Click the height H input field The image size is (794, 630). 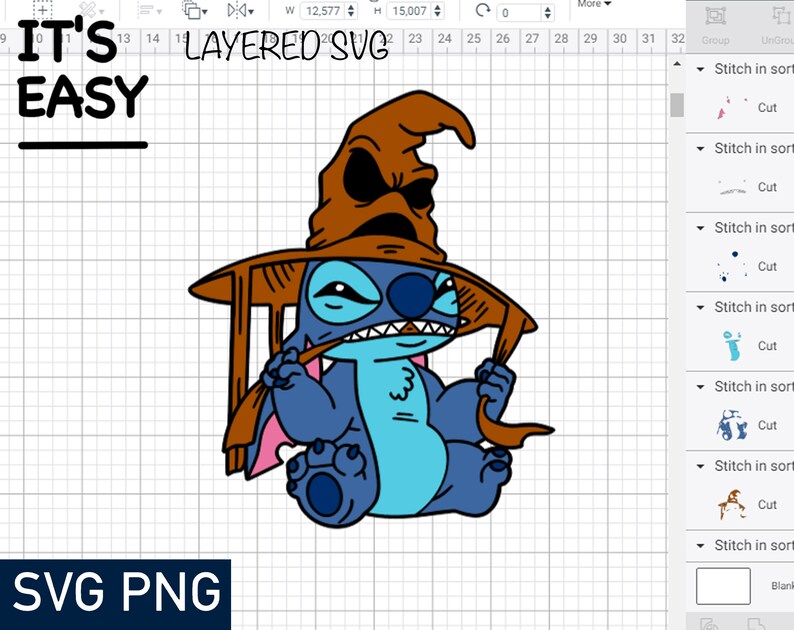click(x=409, y=11)
